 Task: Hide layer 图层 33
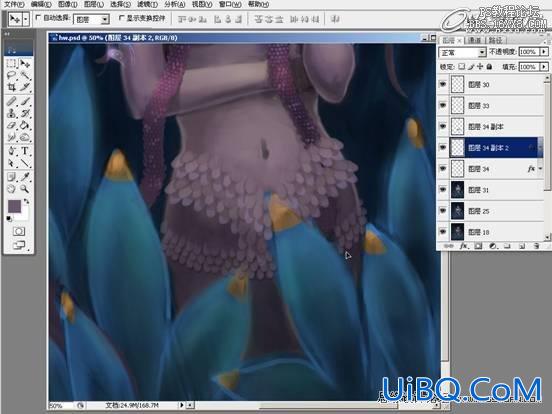click(443, 105)
